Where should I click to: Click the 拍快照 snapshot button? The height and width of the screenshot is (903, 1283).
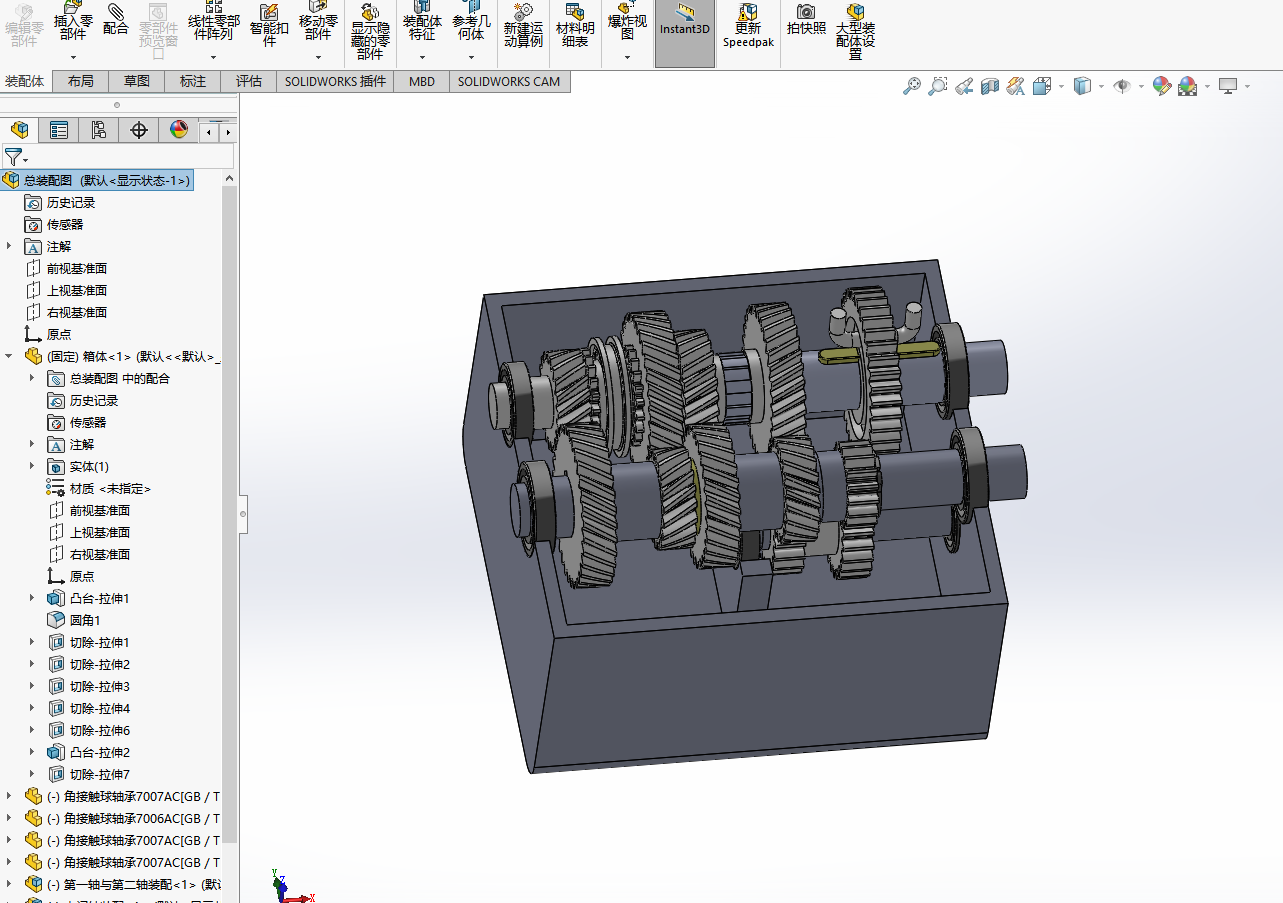click(x=806, y=21)
